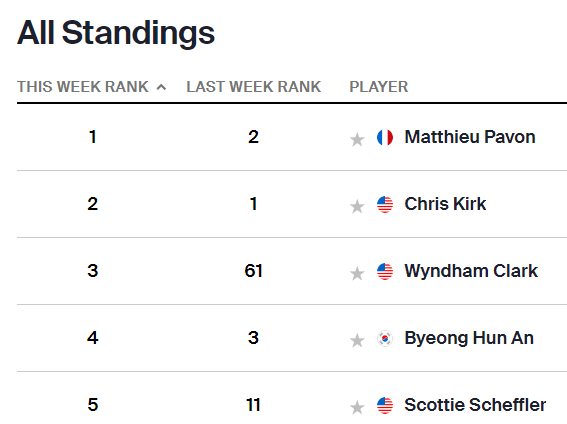Image resolution: width=567 pixels, height=424 pixels.
Task: View Wyndham Clark's profile link
Action: point(471,271)
